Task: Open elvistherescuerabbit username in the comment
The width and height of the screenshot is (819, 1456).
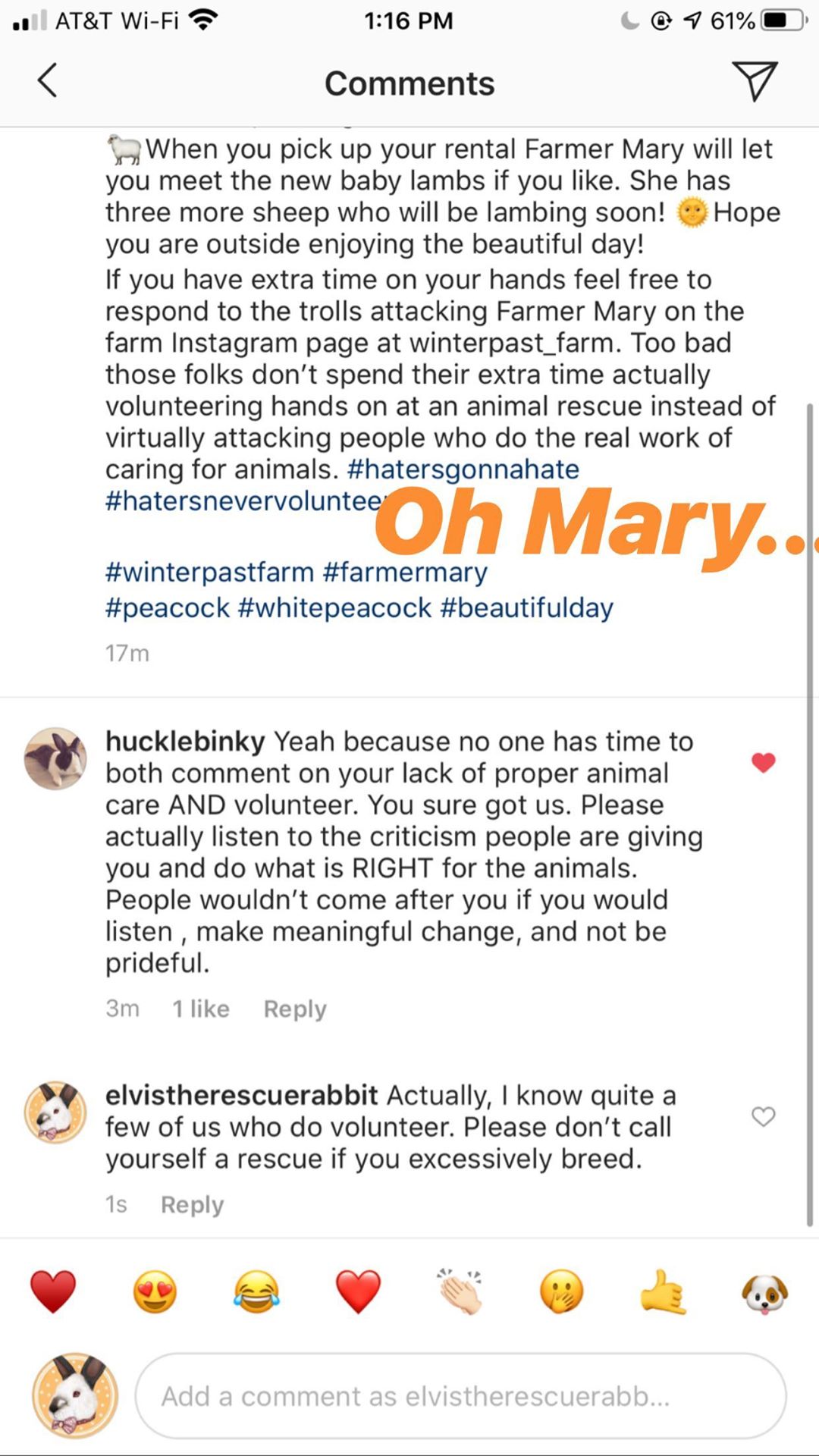Action: point(241,1095)
